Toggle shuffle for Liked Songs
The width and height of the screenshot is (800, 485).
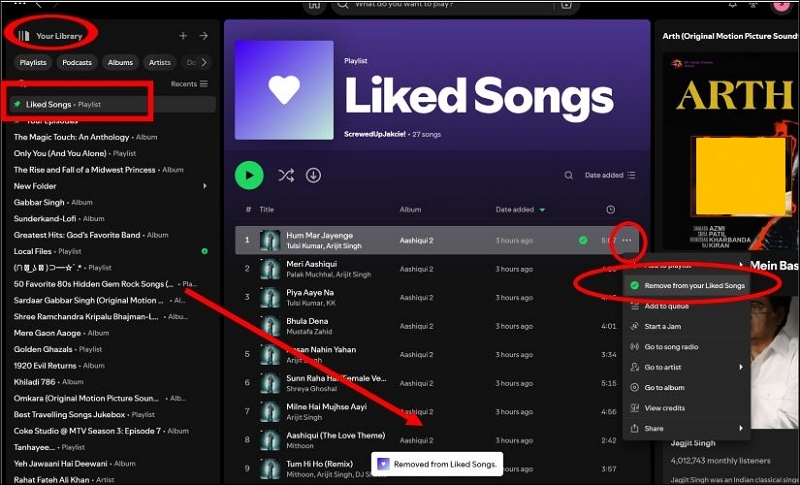[286, 175]
